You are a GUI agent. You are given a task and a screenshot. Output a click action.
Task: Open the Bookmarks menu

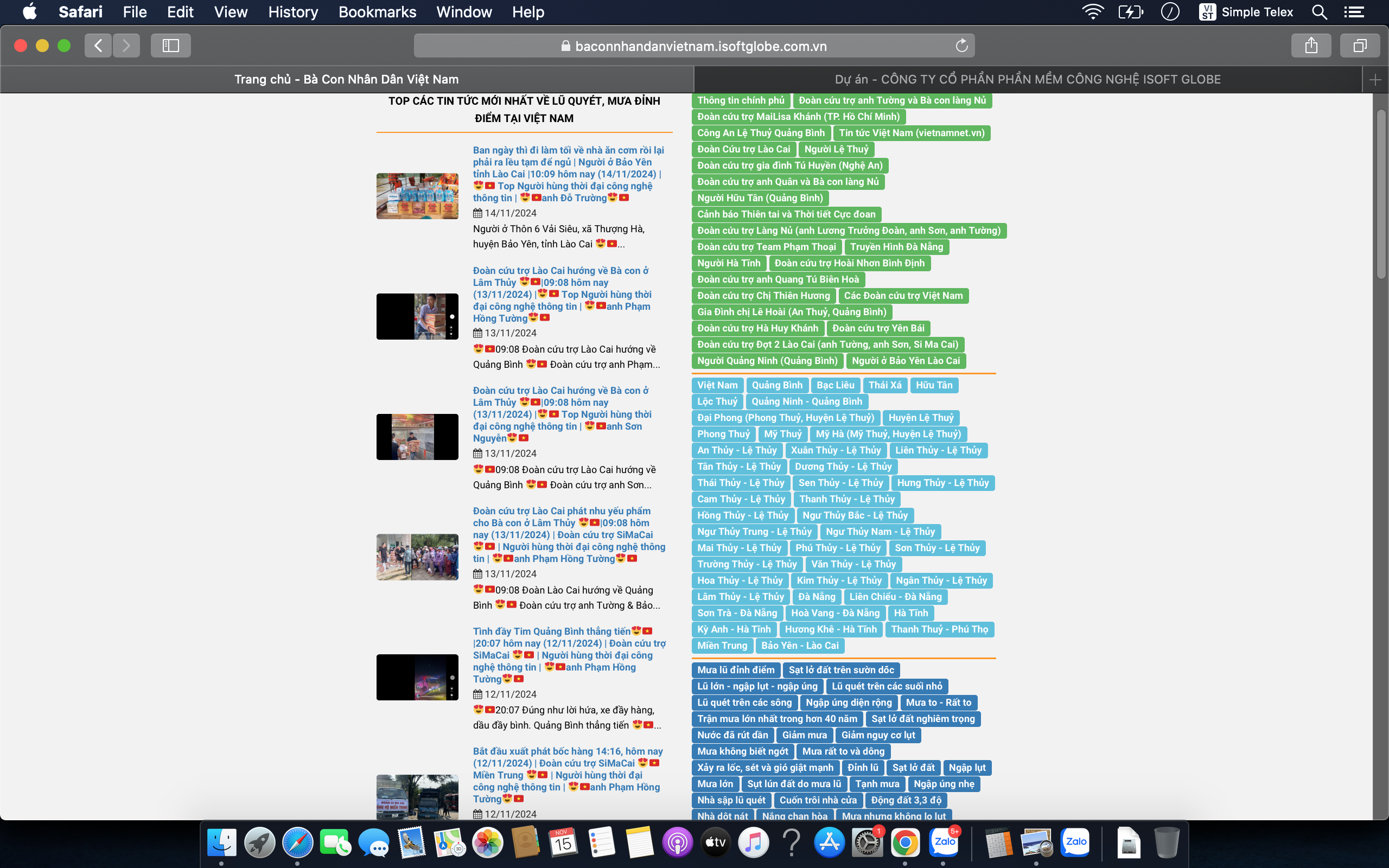377,12
